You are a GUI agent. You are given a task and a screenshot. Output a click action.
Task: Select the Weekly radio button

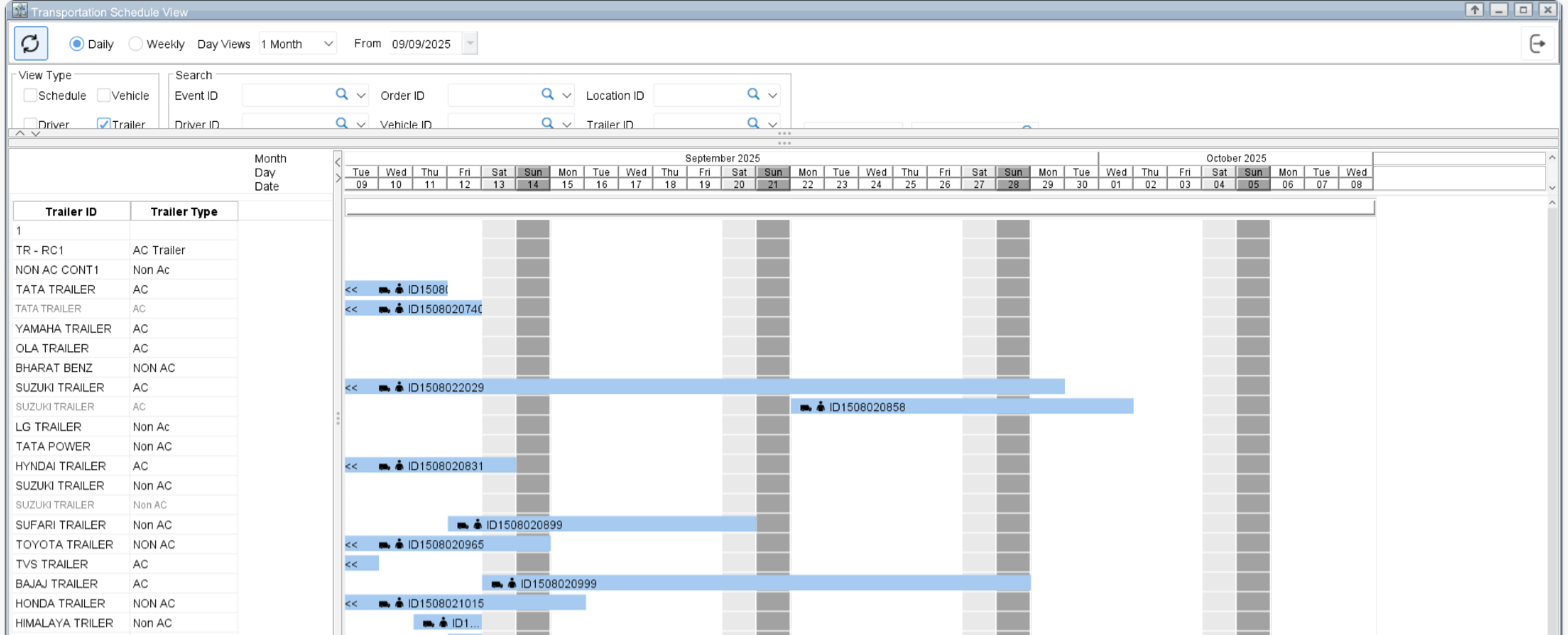click(x=136, y=43)
